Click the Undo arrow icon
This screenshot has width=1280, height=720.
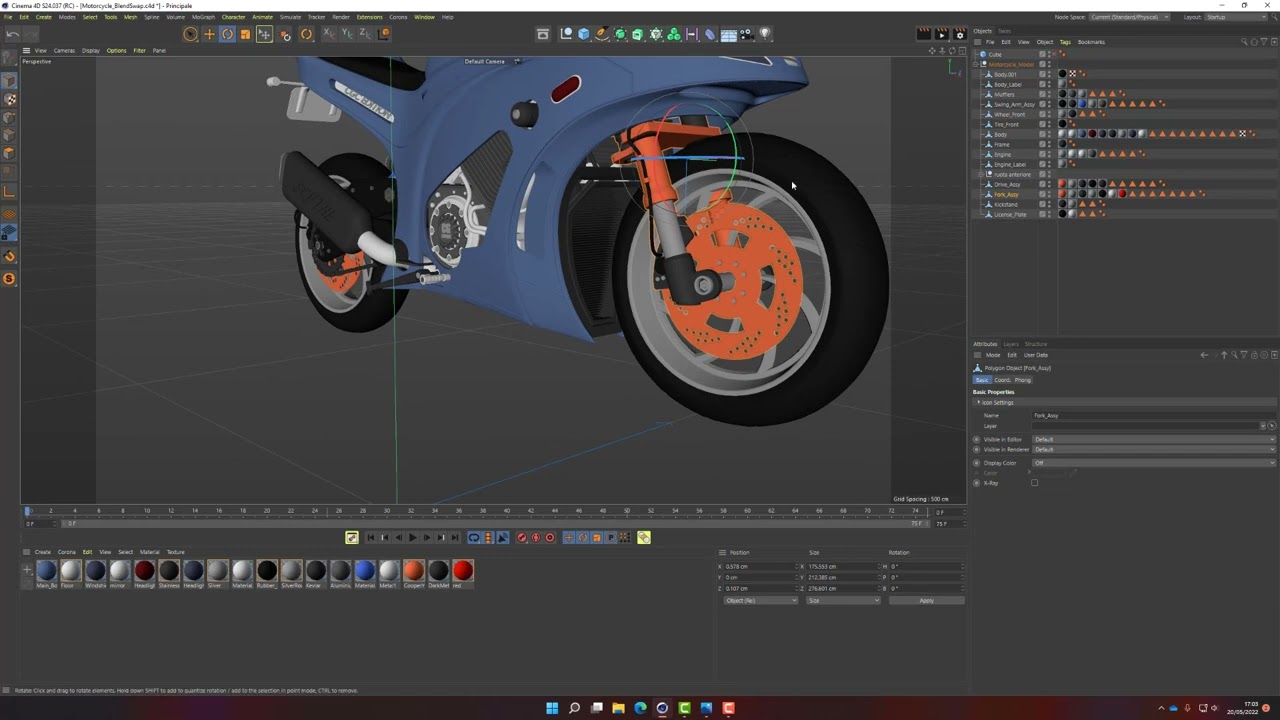(x=12, y=34)
